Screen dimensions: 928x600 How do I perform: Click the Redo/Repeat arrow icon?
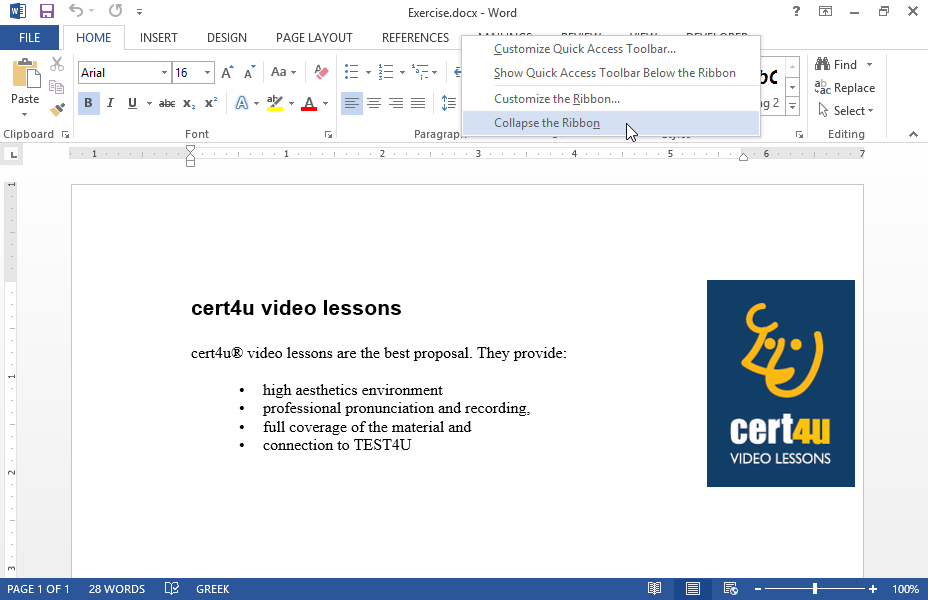pos(115,11)
